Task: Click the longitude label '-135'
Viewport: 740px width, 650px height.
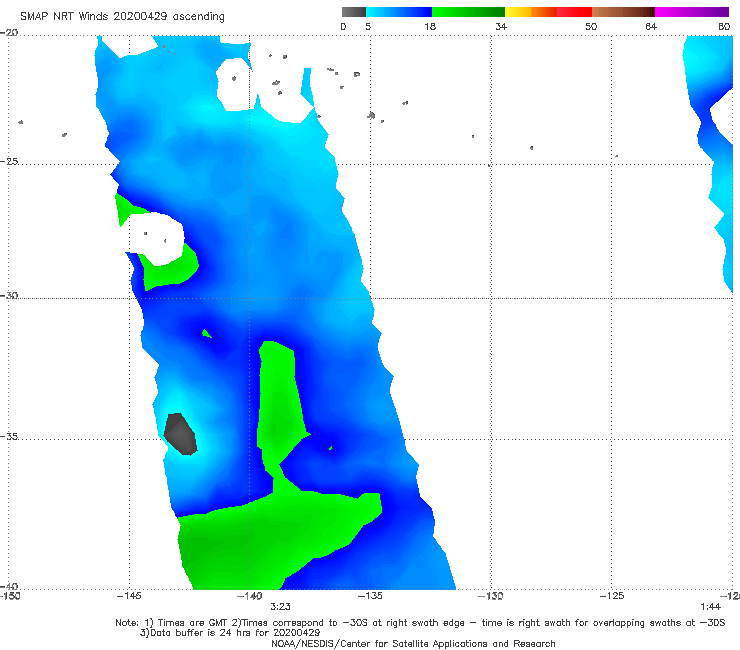Action: click(370, 596)
